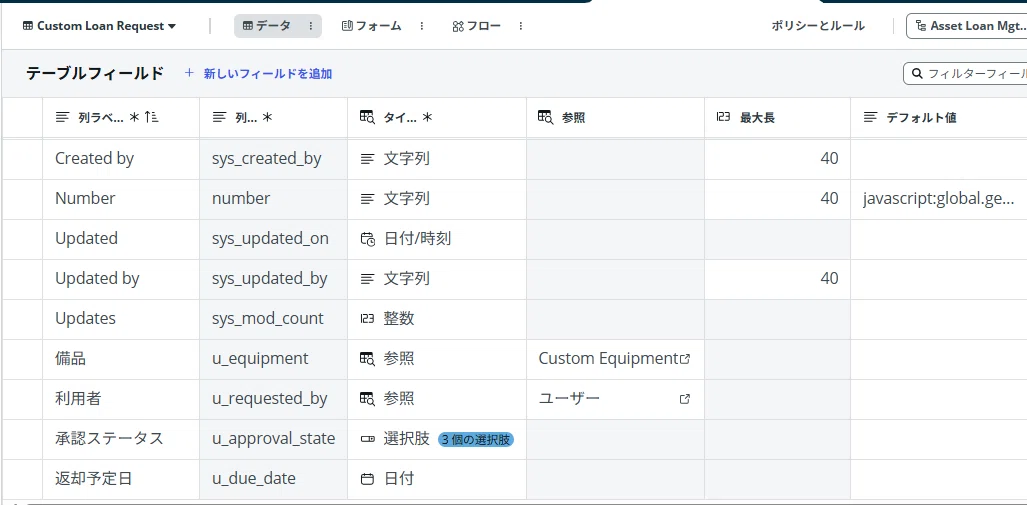Switch to the フォーム tab

point(371,26)
